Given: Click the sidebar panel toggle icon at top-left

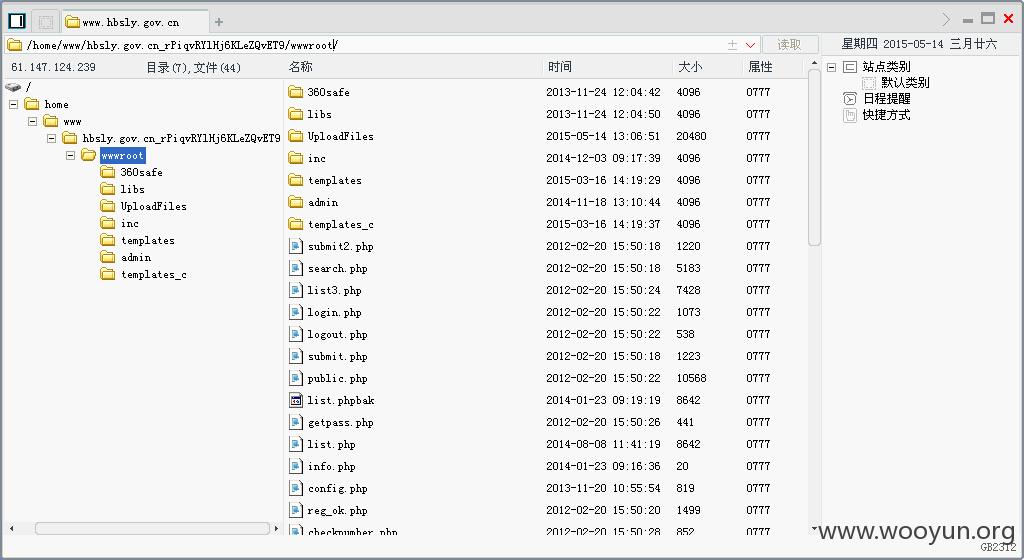Looking at the screenshot, I should (17, 22).
